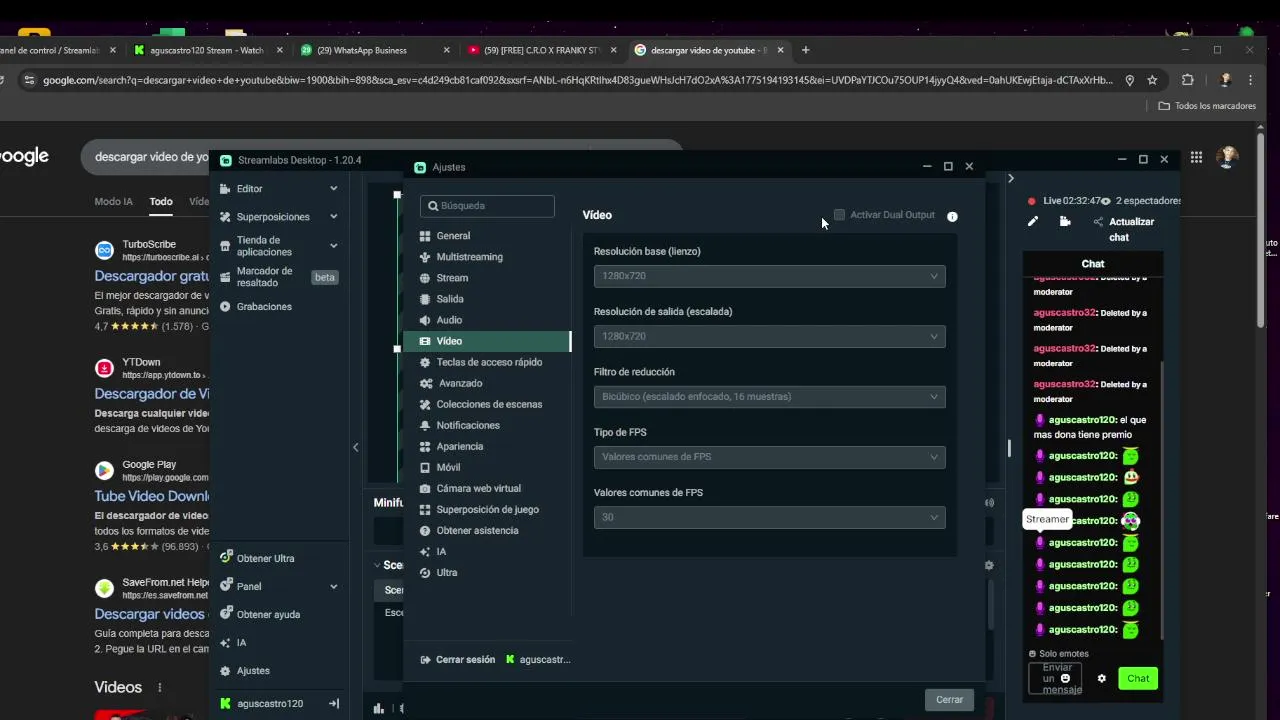The image size is (1280, 720).
Task: Open new browser tab with plus
Action: pos(805,50)
